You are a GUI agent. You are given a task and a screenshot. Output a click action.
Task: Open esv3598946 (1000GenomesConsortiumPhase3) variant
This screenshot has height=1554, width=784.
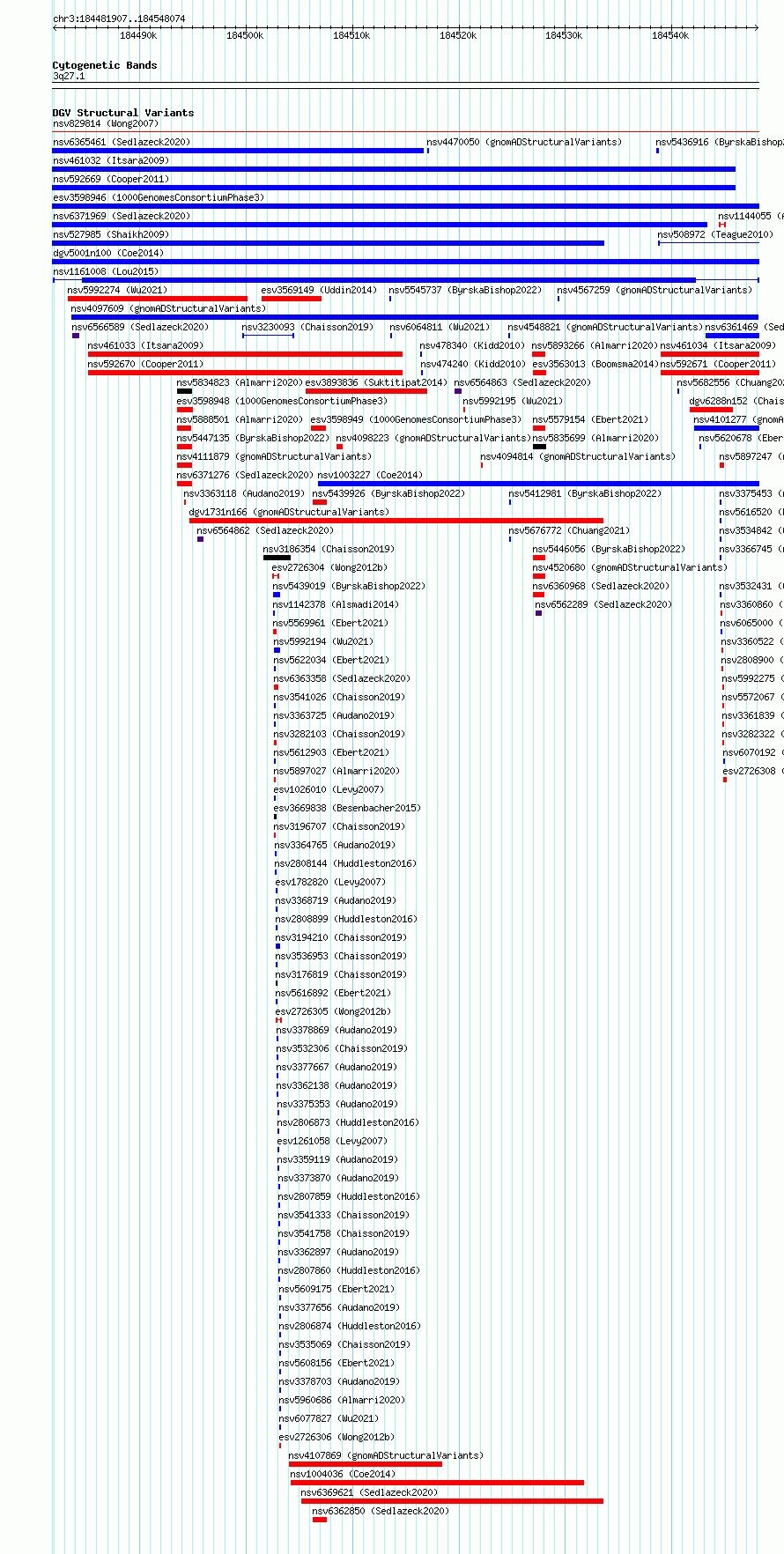159,197
